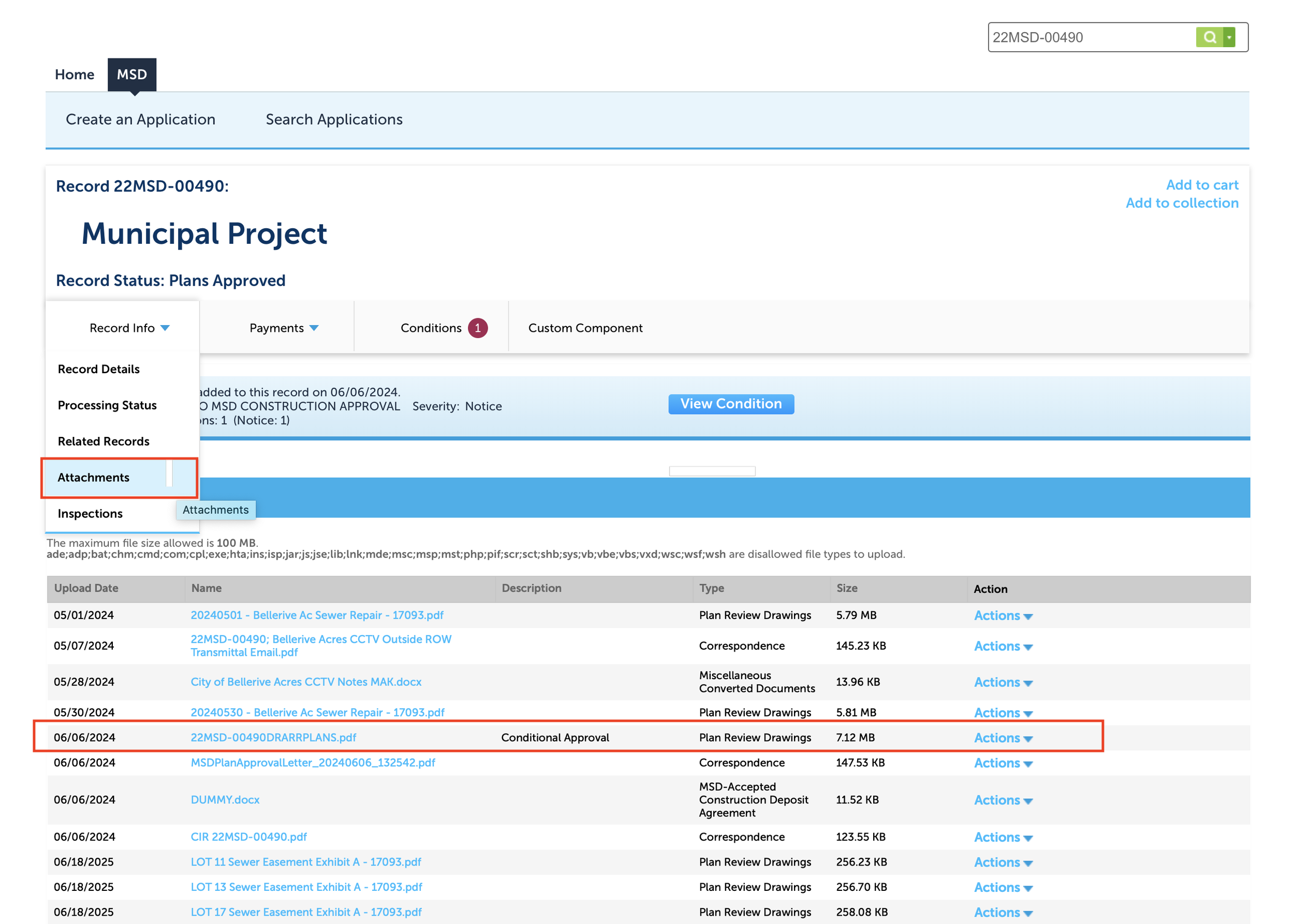Screen dimensions: 1294x924
Task: Click the Add to cart link
Action: pos(1201,185)
